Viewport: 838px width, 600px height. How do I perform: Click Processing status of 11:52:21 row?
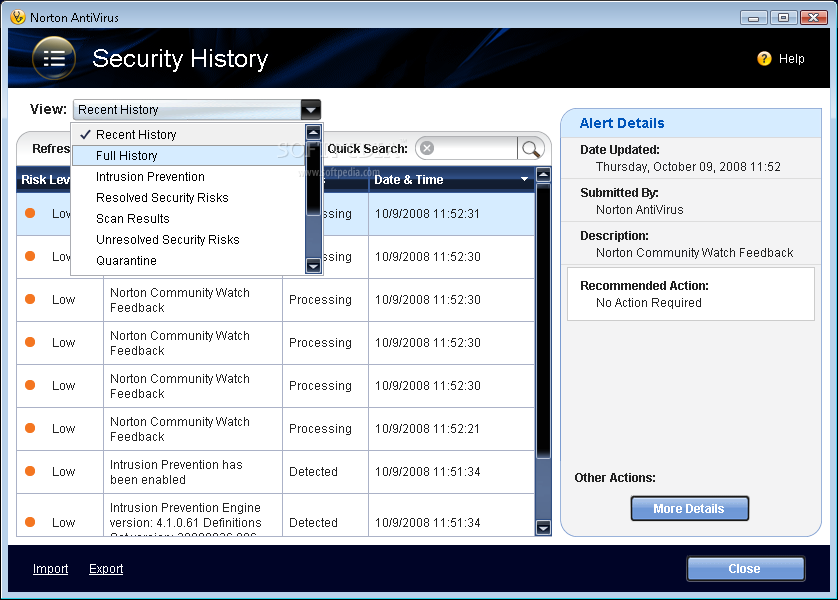(320, 428)
